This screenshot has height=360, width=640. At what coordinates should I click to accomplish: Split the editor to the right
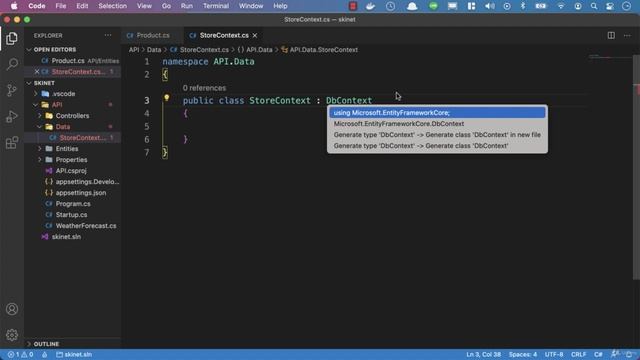[x=611, y=36]
